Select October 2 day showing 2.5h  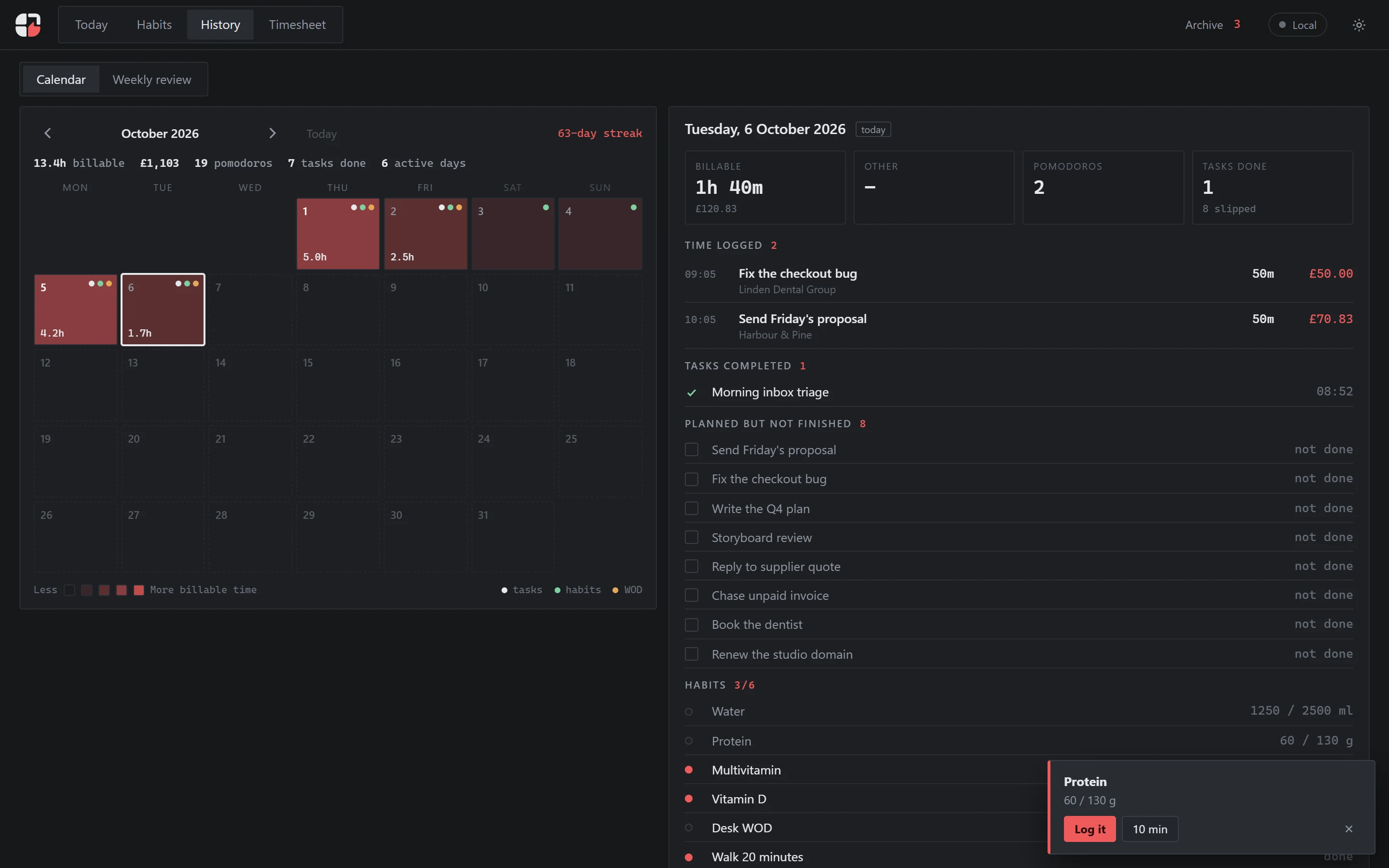pyautogui.click(x=425, y=234)
